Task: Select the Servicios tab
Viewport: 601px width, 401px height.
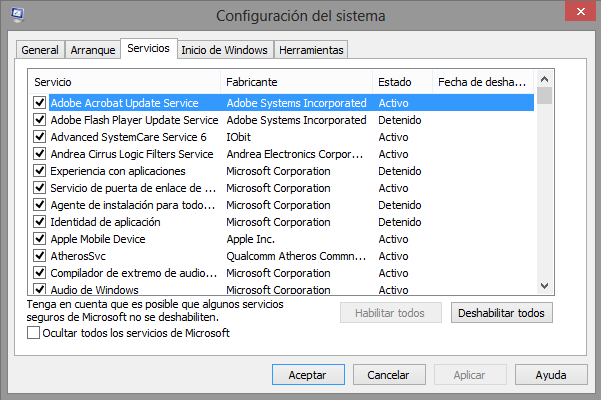Action: 148,48
